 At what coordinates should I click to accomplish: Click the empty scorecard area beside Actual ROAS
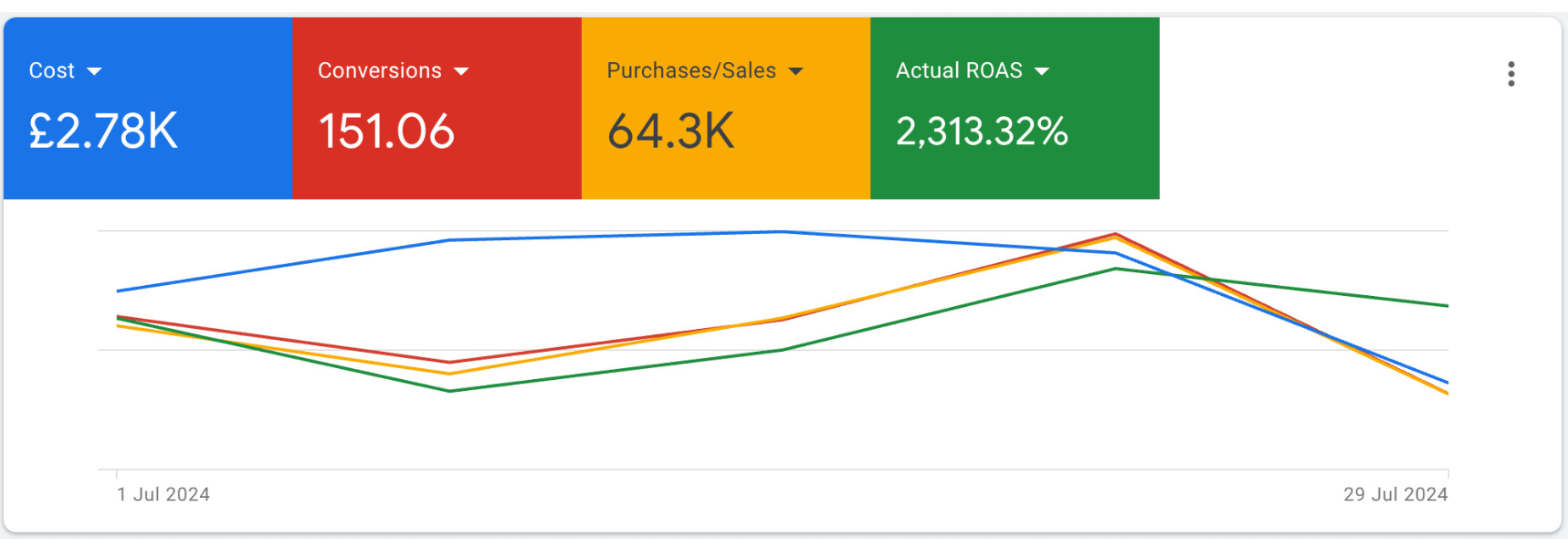coord(1324,108)
